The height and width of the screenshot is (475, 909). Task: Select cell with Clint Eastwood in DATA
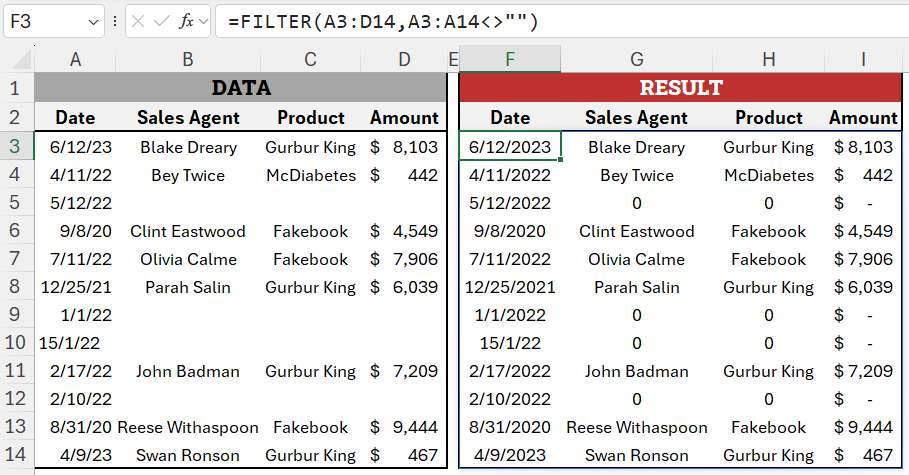(x=188, y=231)
